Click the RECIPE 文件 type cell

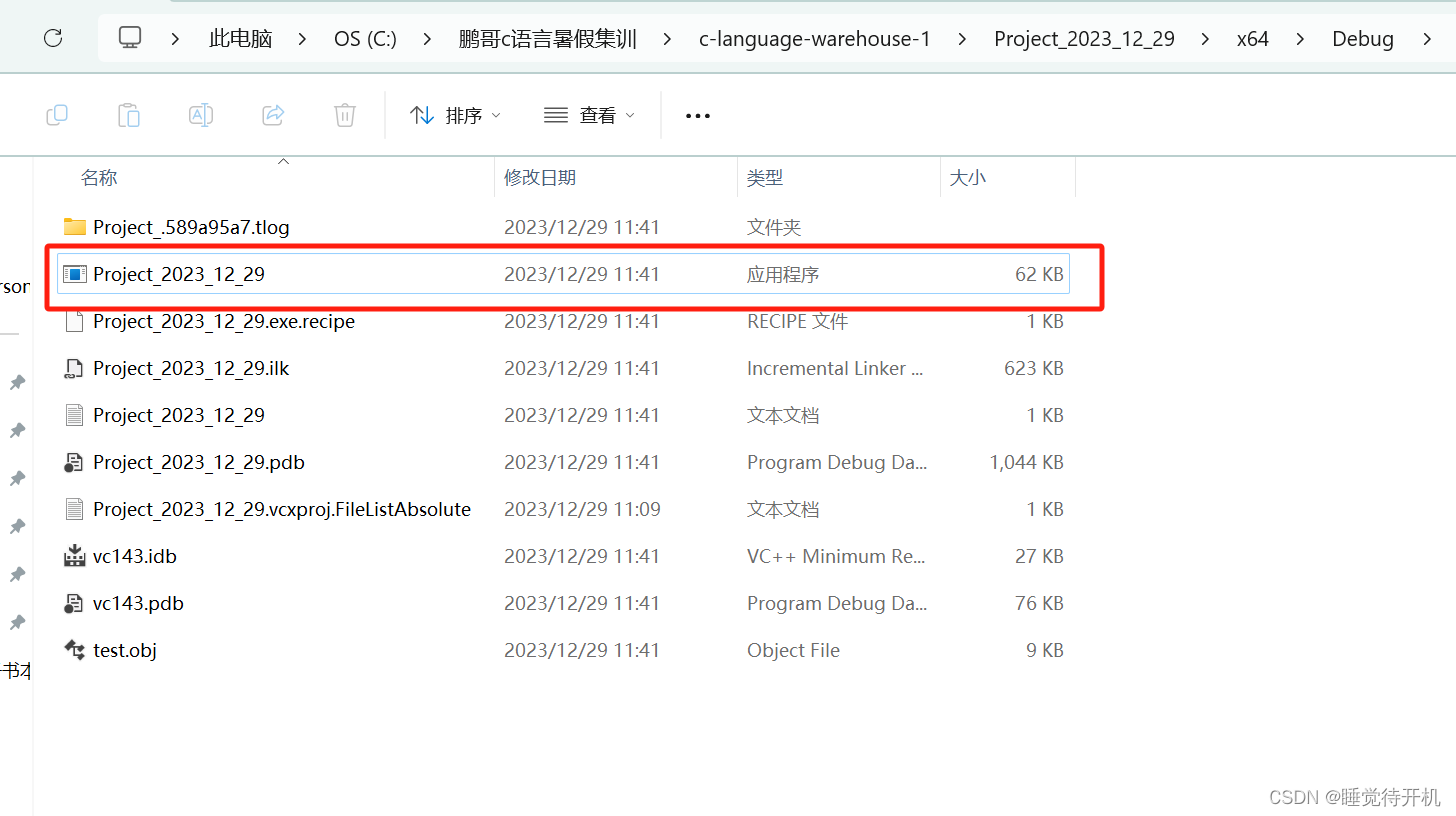[x=797, y=321]
